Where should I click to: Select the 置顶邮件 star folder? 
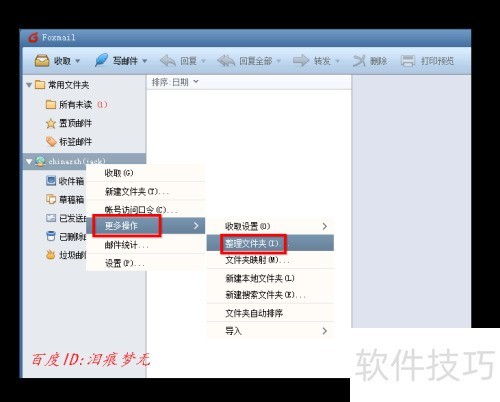(69, 123)
